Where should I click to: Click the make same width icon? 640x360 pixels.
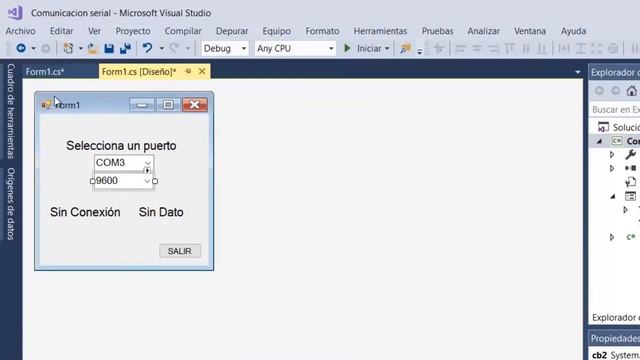click(x=564, y=49)
